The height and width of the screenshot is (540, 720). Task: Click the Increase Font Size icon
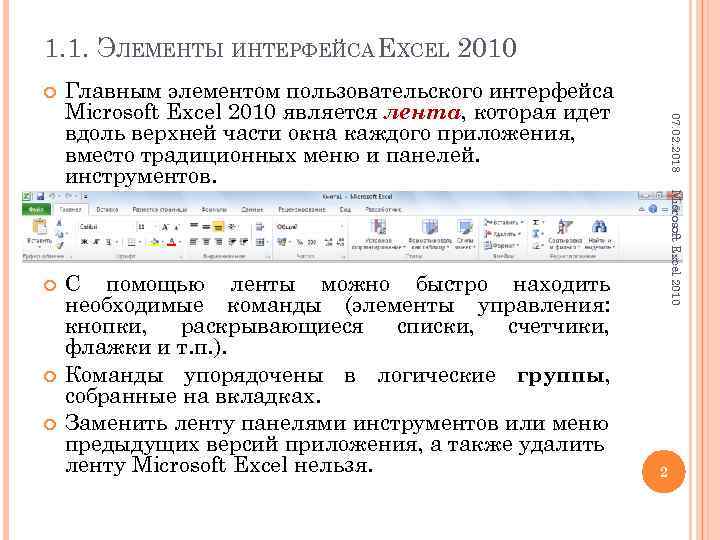164,227
